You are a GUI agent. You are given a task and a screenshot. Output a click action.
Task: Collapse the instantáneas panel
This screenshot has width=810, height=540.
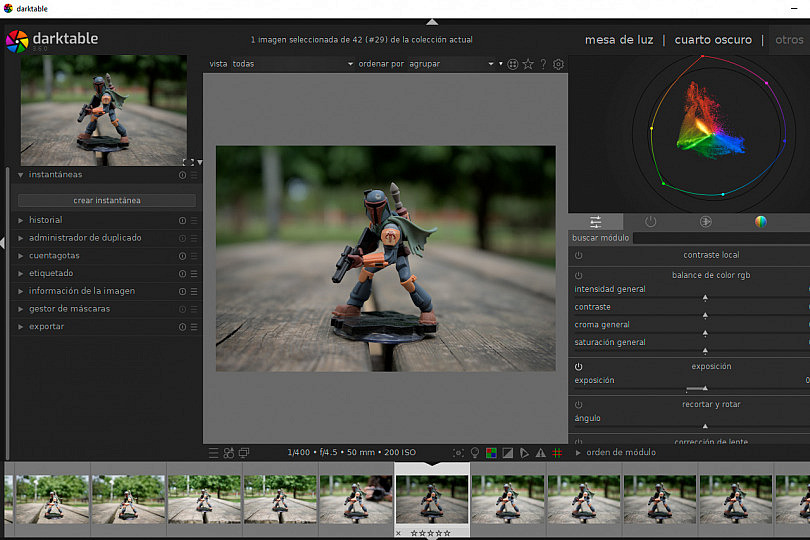[21, 175]
